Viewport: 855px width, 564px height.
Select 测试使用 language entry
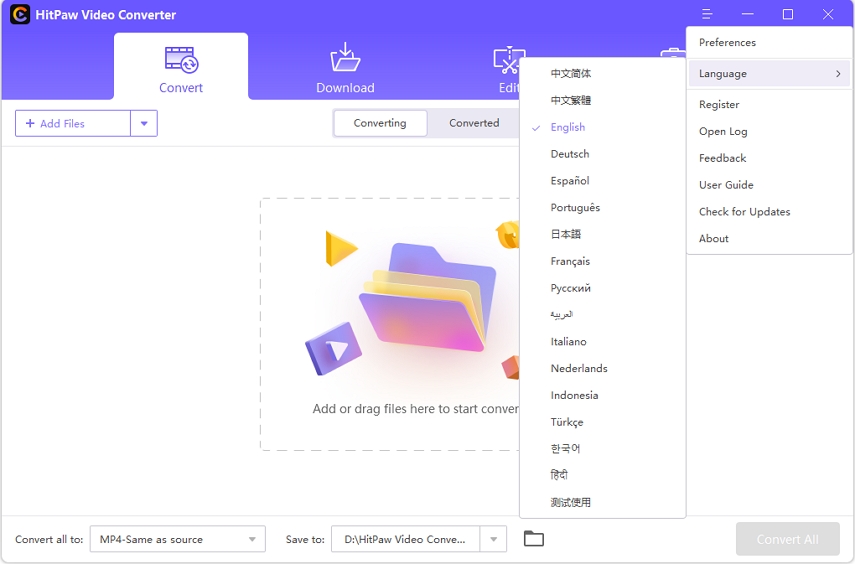tap(603, 502)
